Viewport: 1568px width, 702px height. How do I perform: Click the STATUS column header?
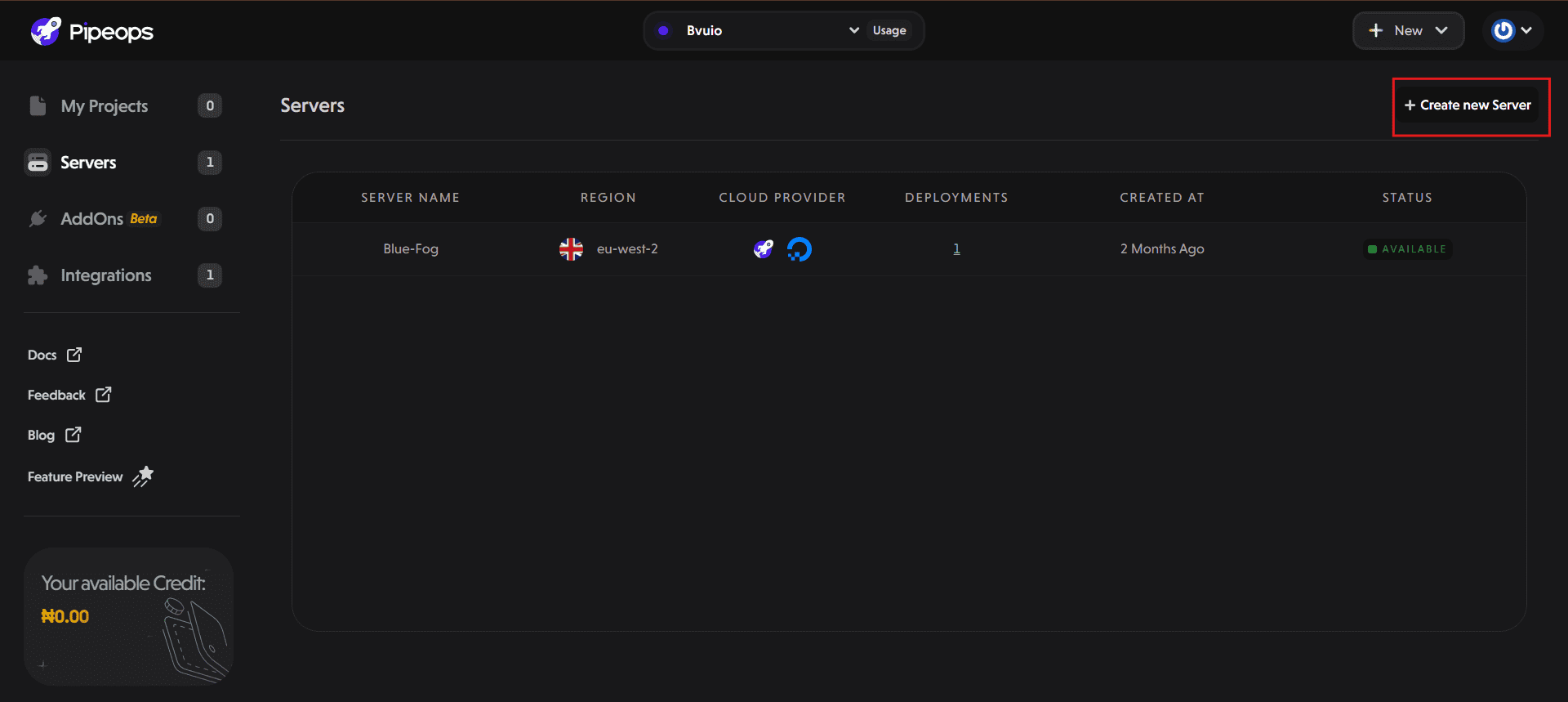click(1407, 198)
